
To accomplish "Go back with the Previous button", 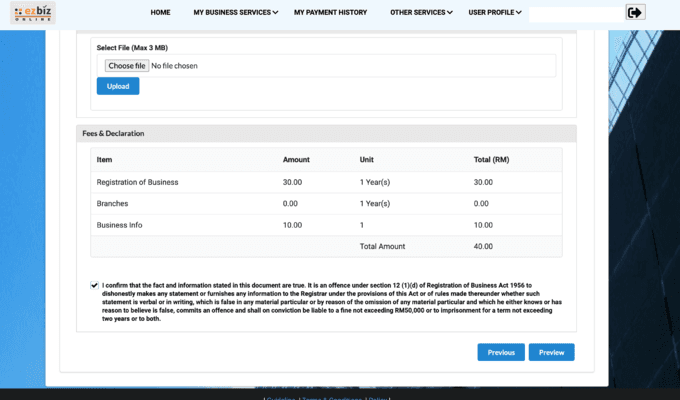I will point(501,352).
